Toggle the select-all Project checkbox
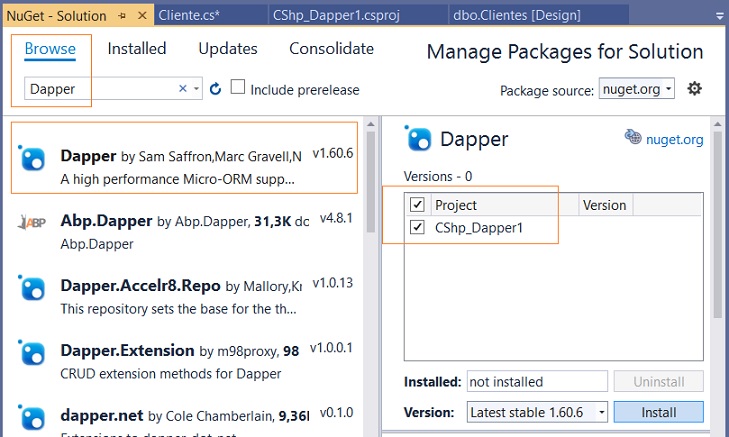Screen dimensions: 729x437 pos(417,204)
